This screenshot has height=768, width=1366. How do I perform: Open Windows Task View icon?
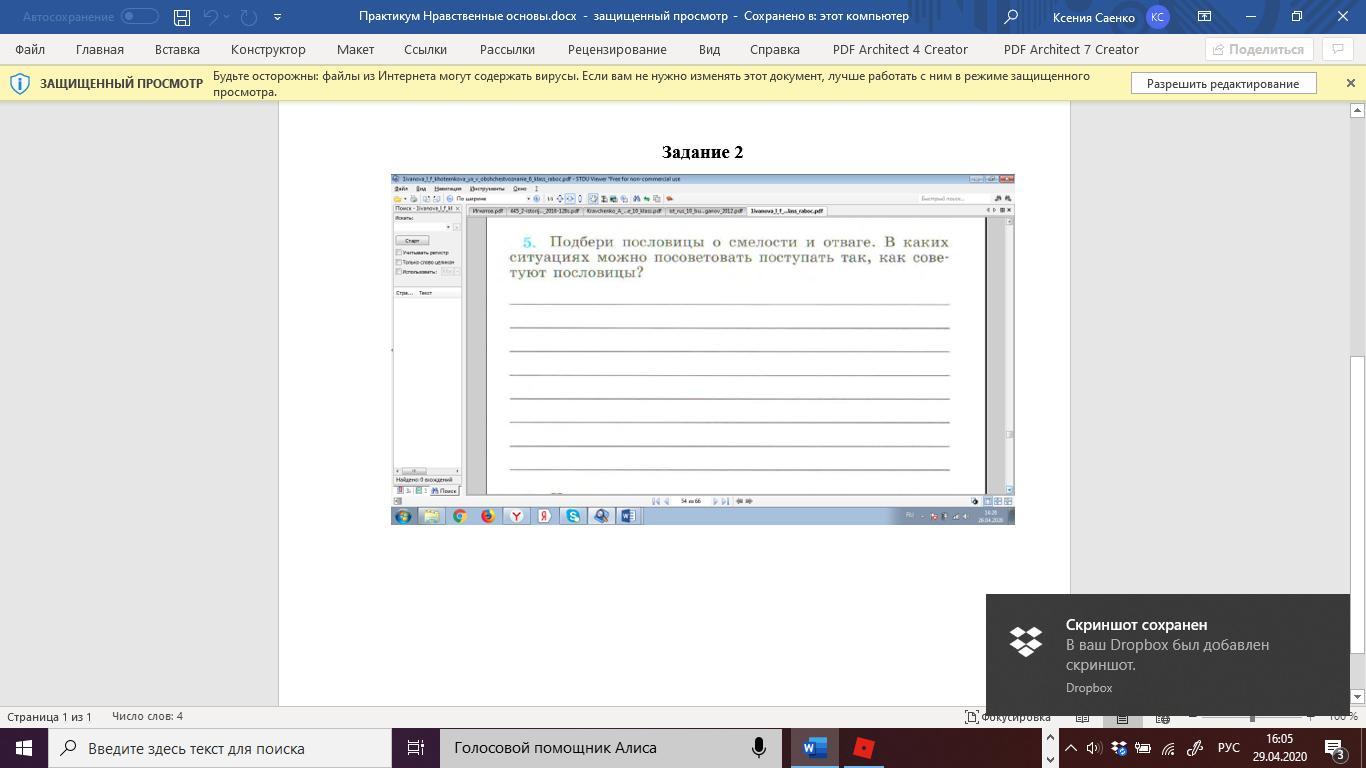coord(416,748)
